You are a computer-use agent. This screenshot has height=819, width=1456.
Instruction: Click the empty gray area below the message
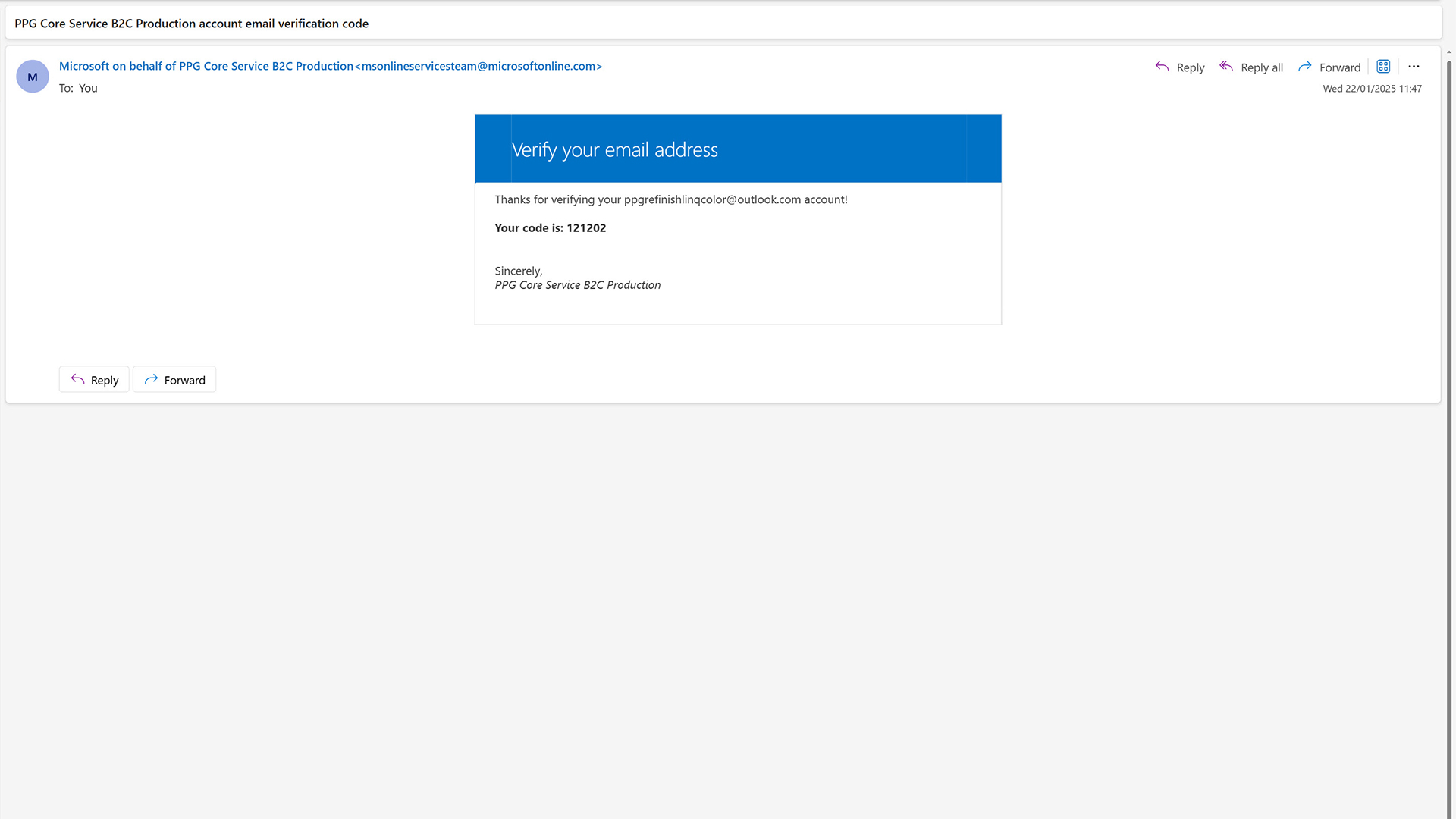click(720, 607)
